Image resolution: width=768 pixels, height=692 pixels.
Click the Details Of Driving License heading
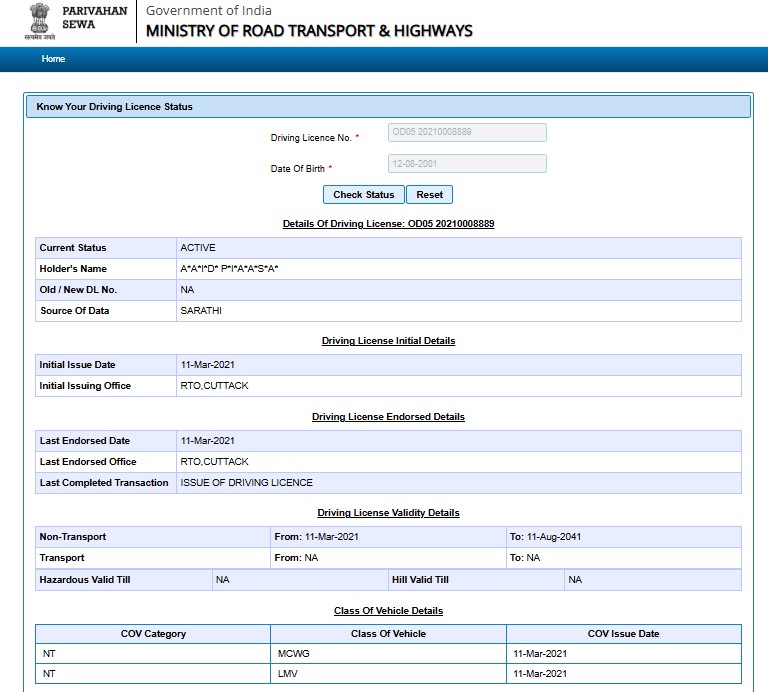(x=388, y=223)
